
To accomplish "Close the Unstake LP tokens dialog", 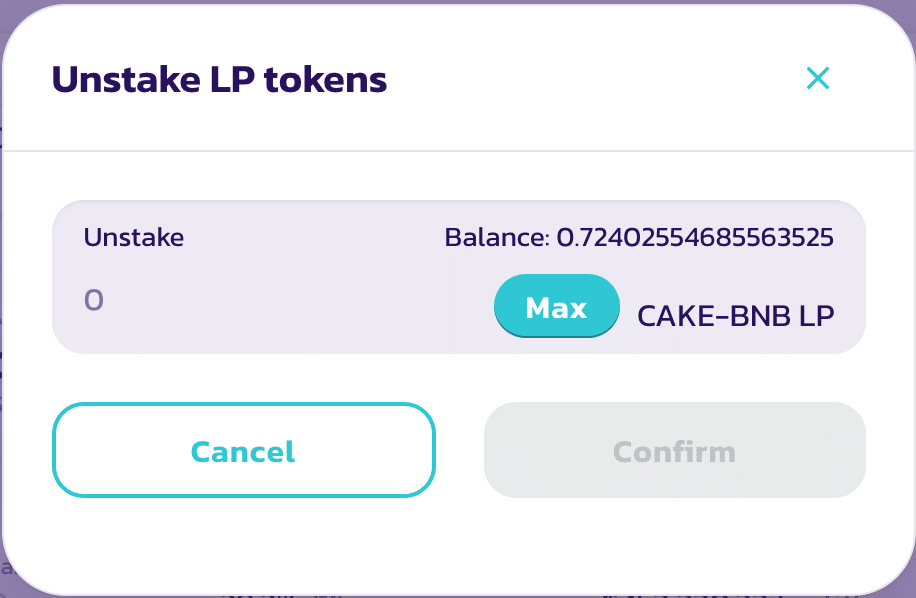I will (818, 78).
